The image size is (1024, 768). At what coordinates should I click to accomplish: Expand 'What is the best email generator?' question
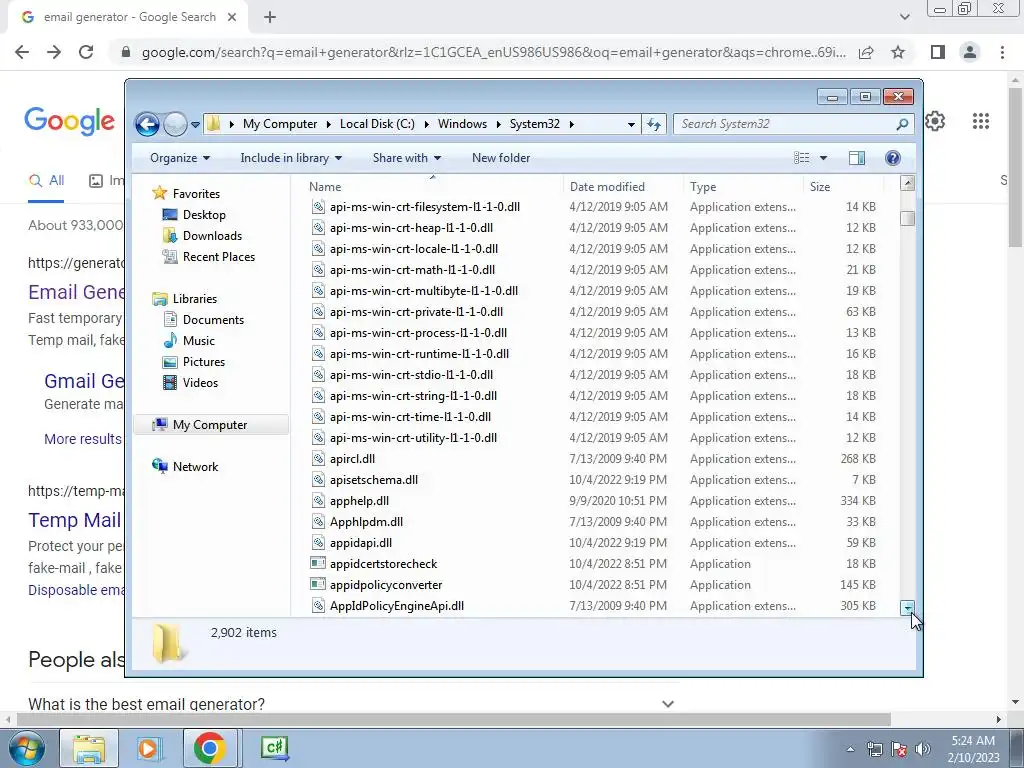[667, 704]
